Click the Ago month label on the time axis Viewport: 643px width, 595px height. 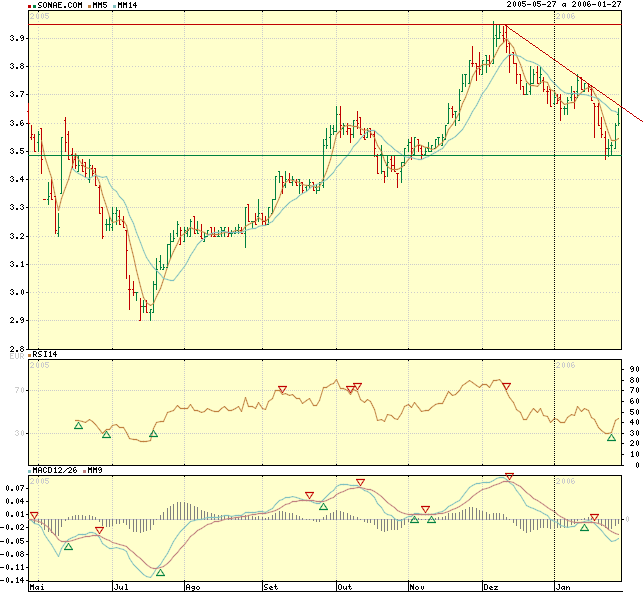(x=193, y=587)
